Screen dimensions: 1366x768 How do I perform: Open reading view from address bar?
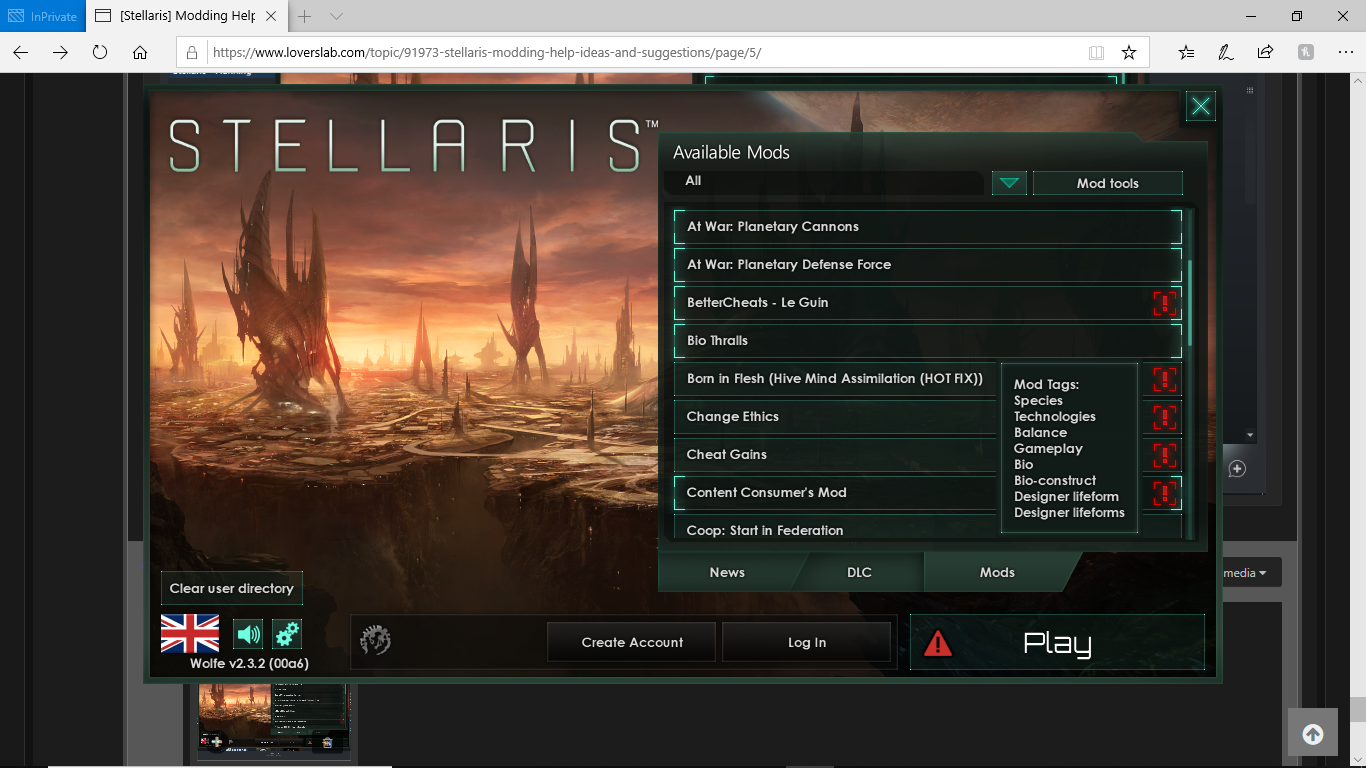pyautogui.click(x=1096, y=52)
